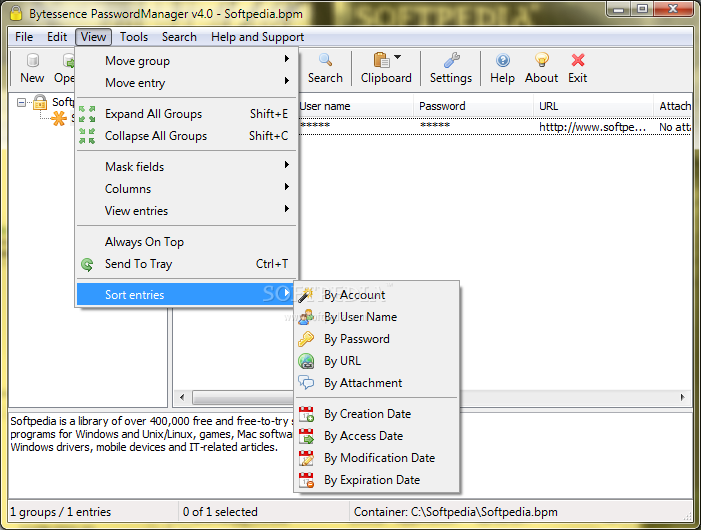Click the horizontal scrollbar thumb
This screenshot has height=530, width=701.
pyautogui.click(x=244, y=397)
